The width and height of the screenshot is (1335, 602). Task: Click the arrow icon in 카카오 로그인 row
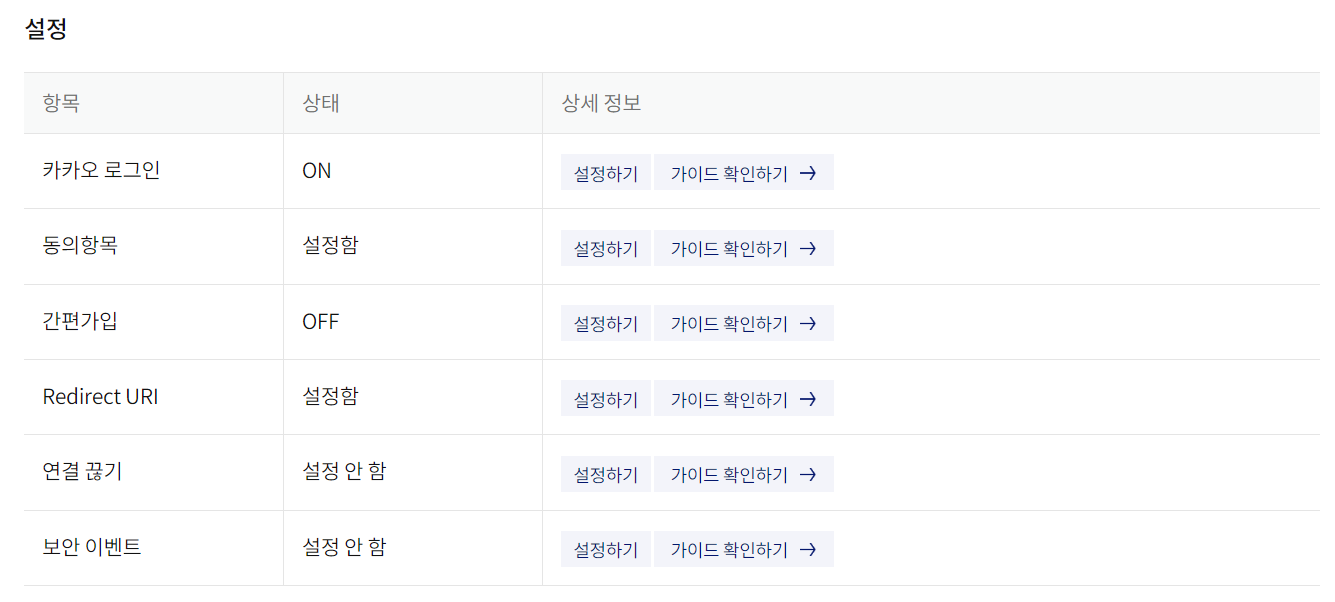tap(809, 173)
